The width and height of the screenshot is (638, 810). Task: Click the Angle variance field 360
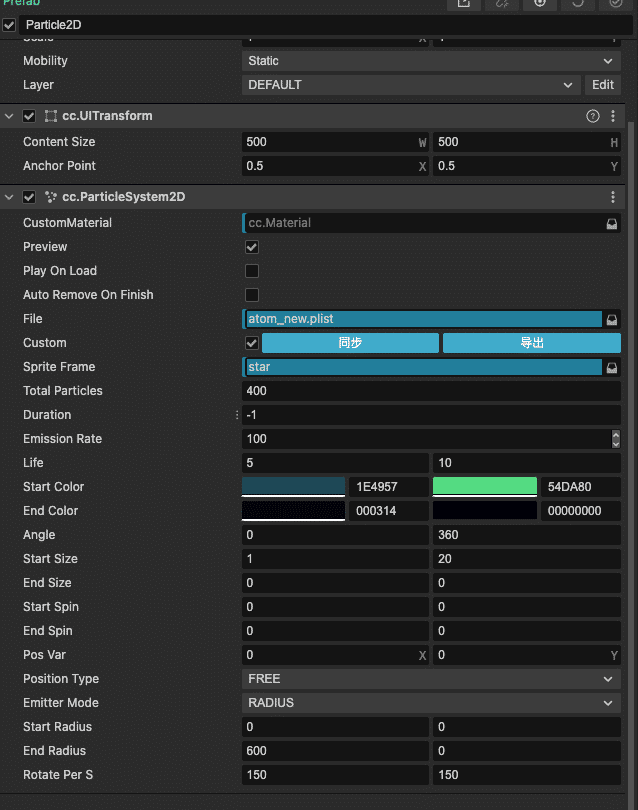[x=527, y=535]
